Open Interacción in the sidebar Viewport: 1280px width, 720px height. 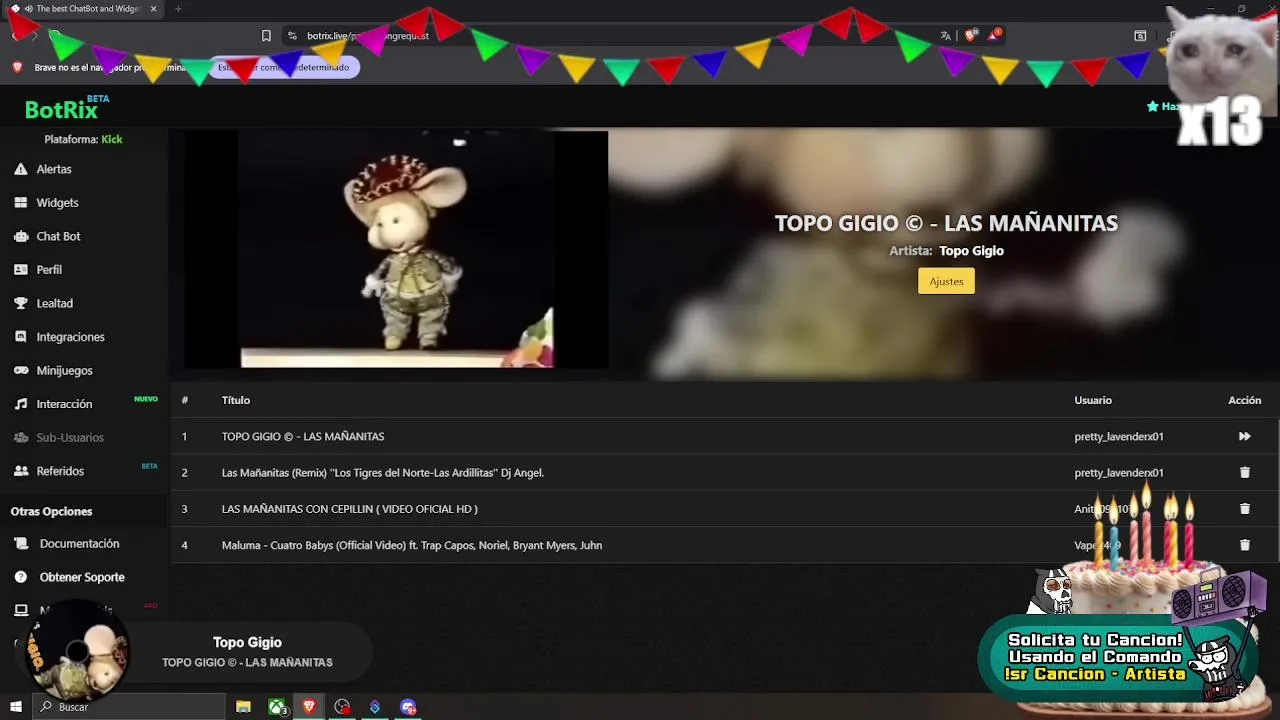pos(64,404)
